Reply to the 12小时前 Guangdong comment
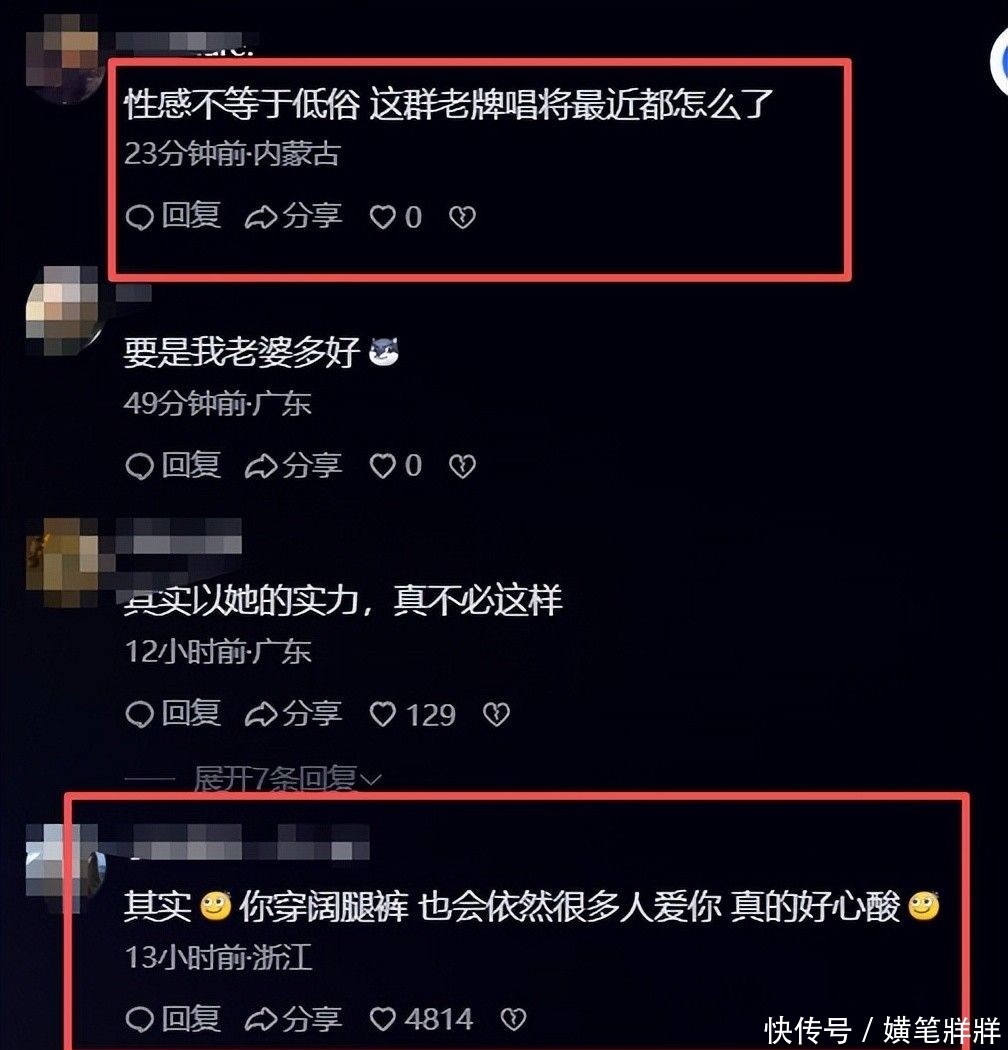This screenshot has height=1050, width=1008. [x=173, y=715]
